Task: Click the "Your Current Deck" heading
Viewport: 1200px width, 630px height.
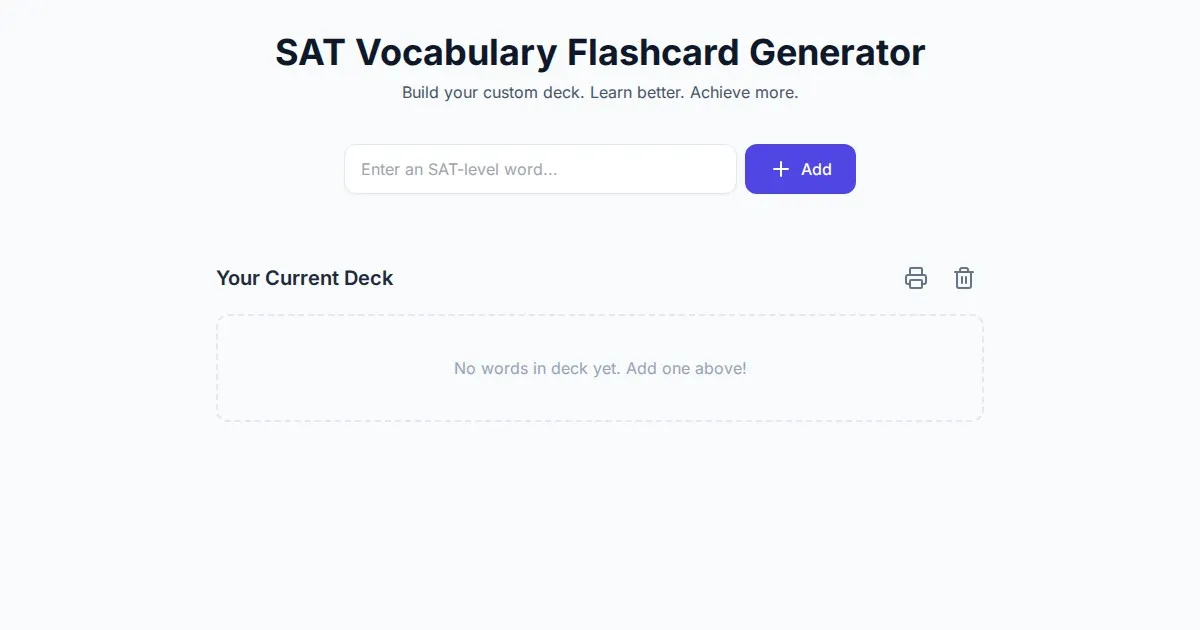Action: 305,278
